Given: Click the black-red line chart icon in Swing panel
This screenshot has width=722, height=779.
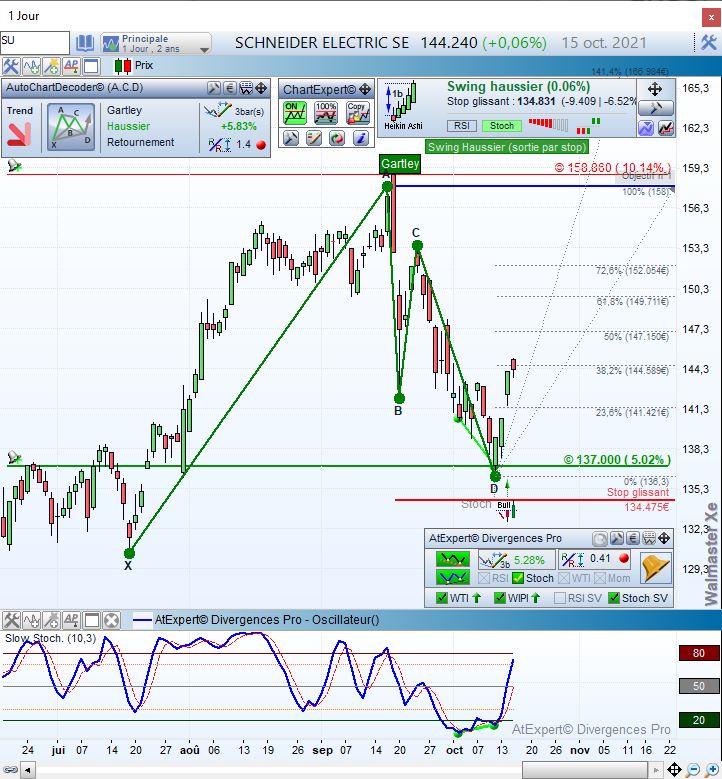Looking at the screenshot, I should tap(666, 128).
